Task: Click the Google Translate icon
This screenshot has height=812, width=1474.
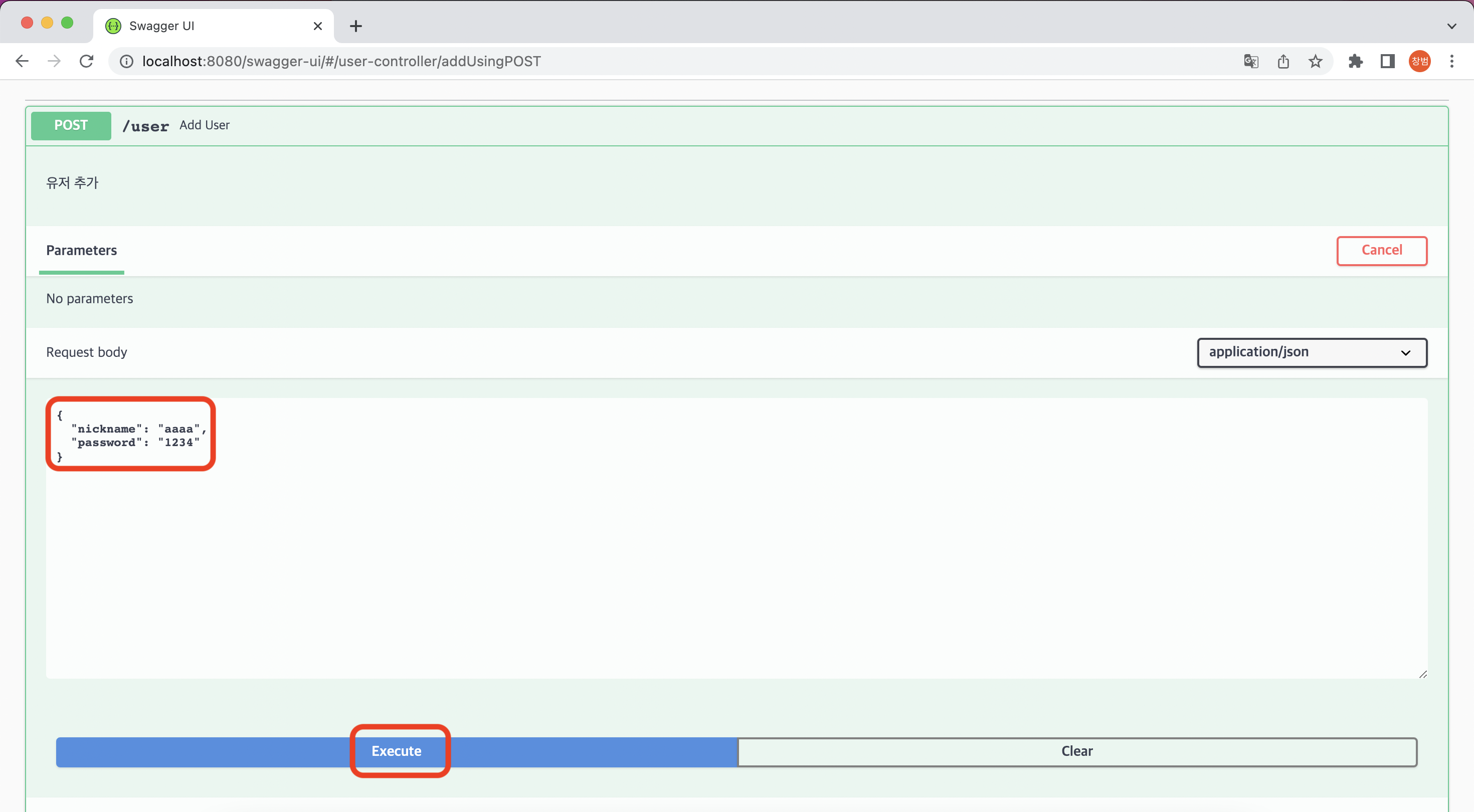Action: tap(1251, 61)
